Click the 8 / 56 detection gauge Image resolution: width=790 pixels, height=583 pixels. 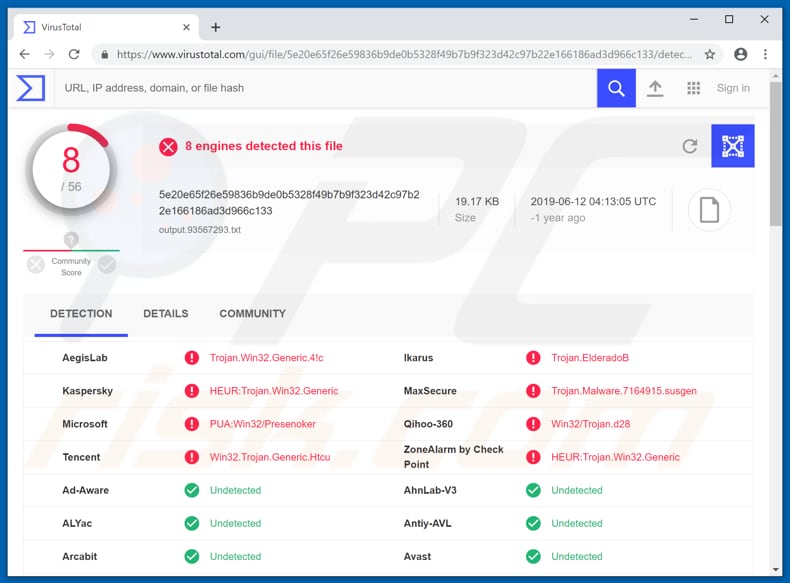(71, 171)
